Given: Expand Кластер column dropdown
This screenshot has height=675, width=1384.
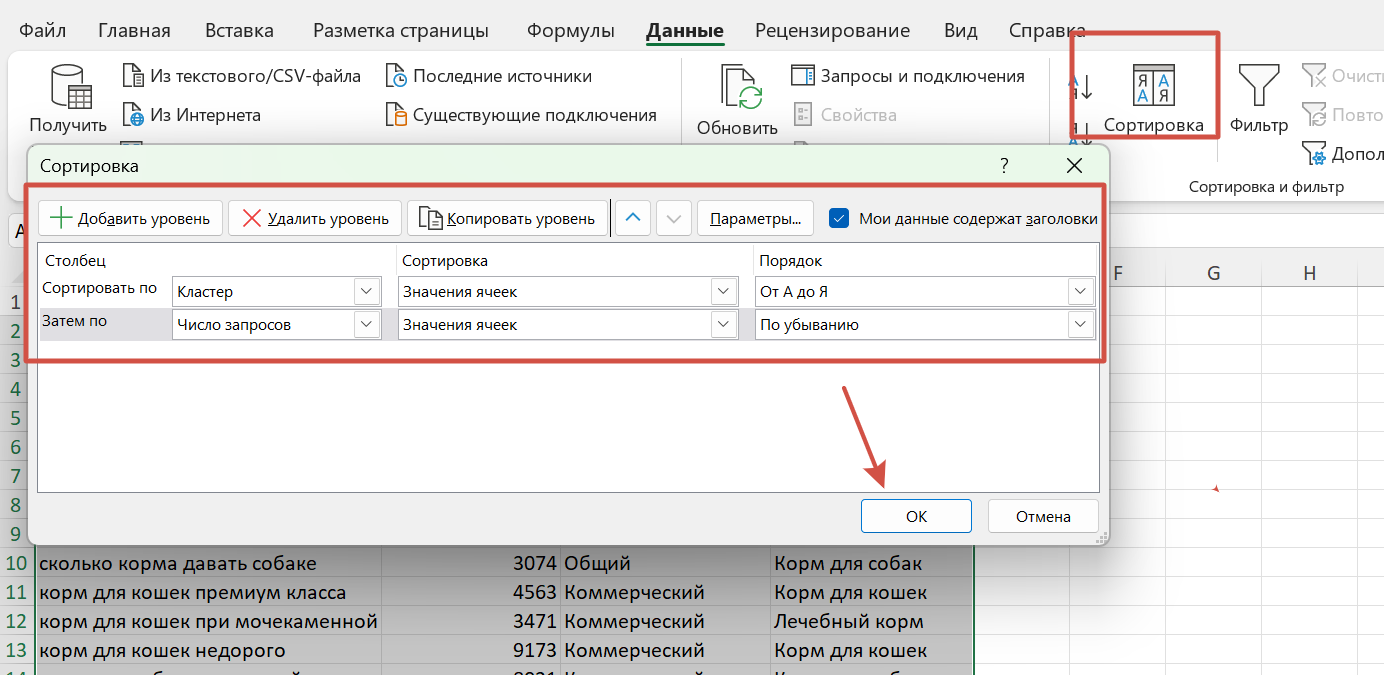Looking at the screenshot, I should (367, 292).
